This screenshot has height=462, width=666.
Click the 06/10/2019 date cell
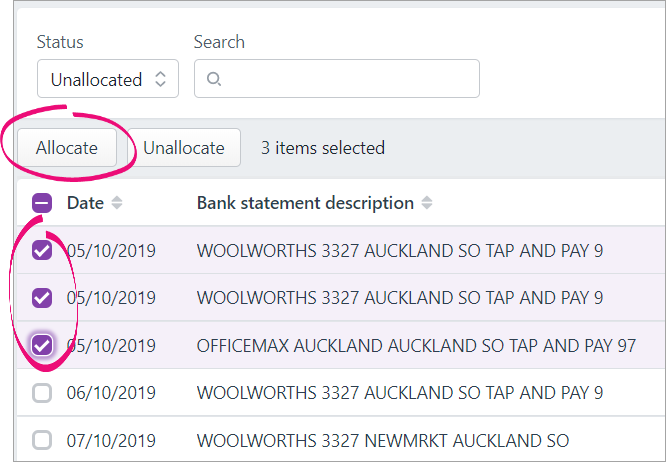pos(111,394)
